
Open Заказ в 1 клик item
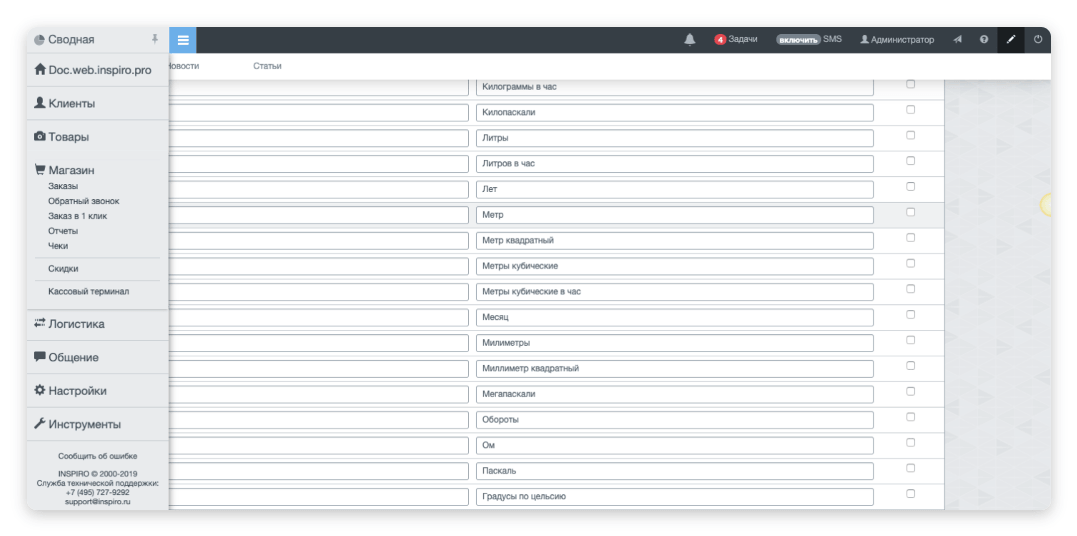pos(78,216)
